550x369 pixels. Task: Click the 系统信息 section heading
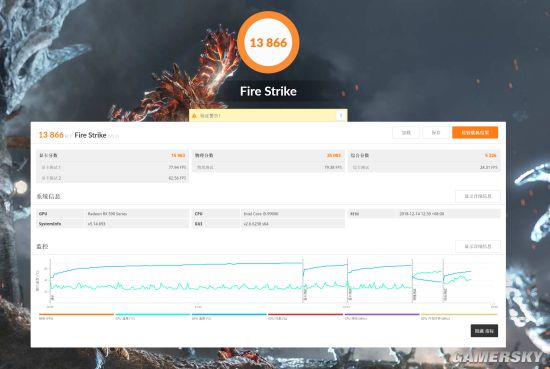(48, 196)
